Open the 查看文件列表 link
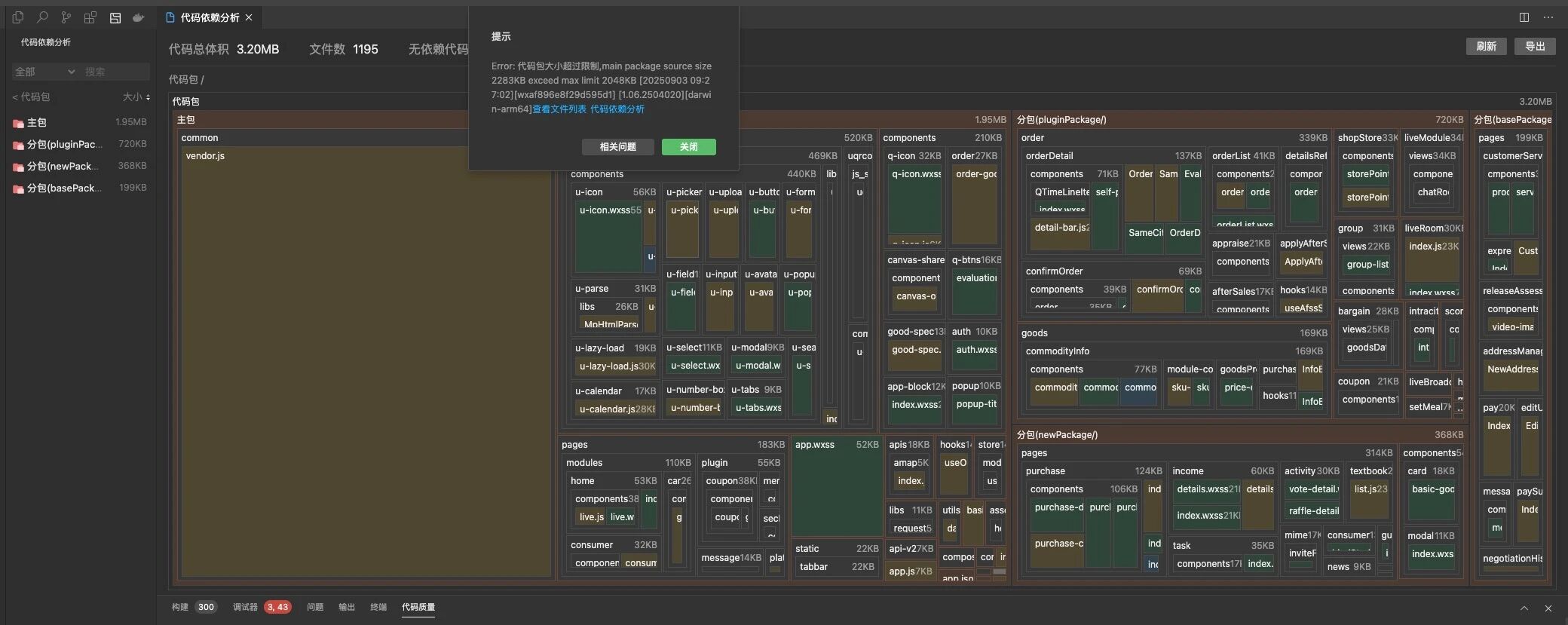Viewport: 1568px width, 625px height. [559, 109]
